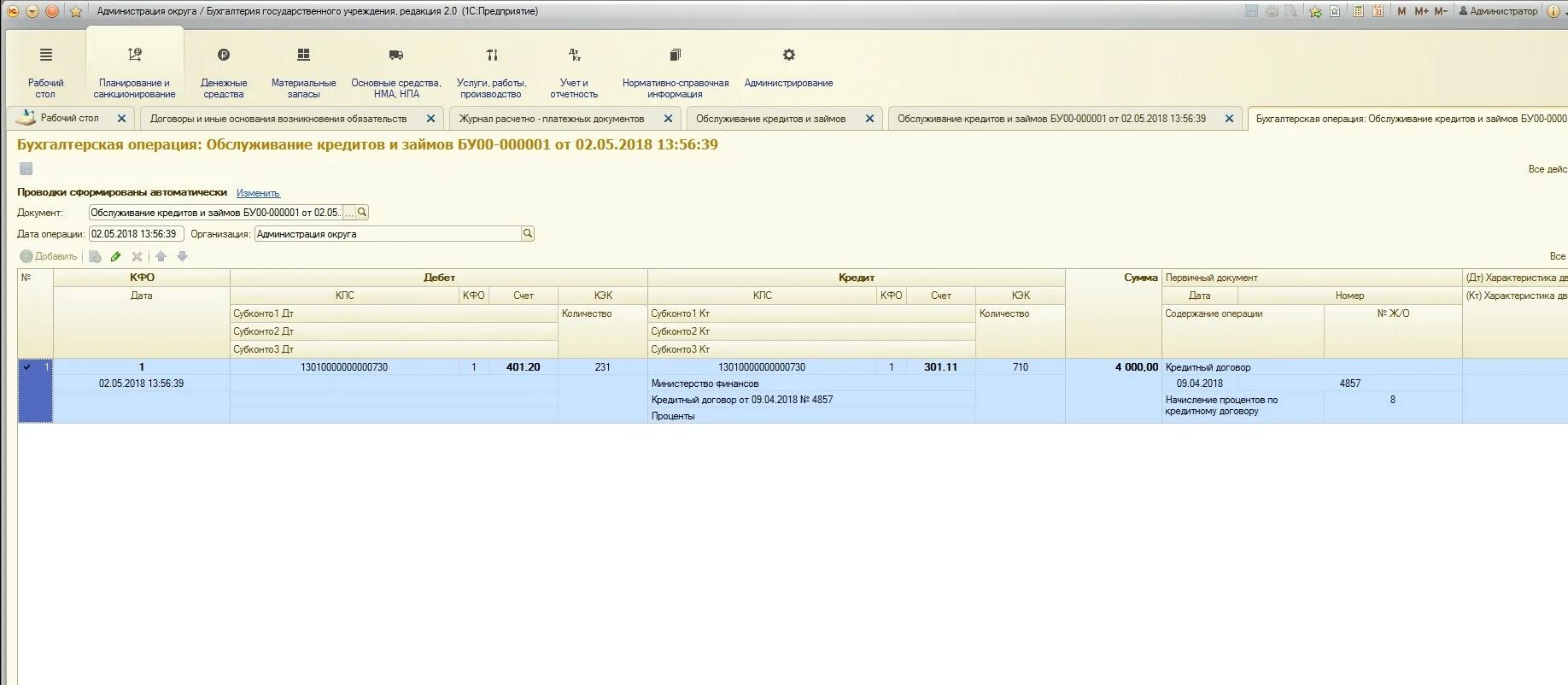This screenshot has height=685, width=1568.
Task: Click the M+ memory button
Action: tap(1421, 11)
